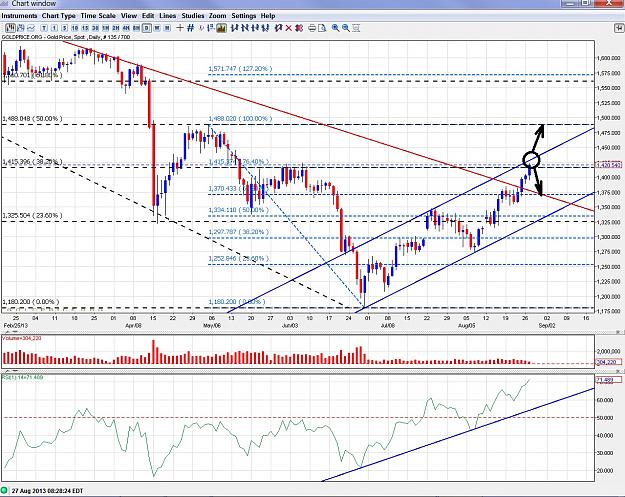Open the Lines menu

(x=167, y=16)
